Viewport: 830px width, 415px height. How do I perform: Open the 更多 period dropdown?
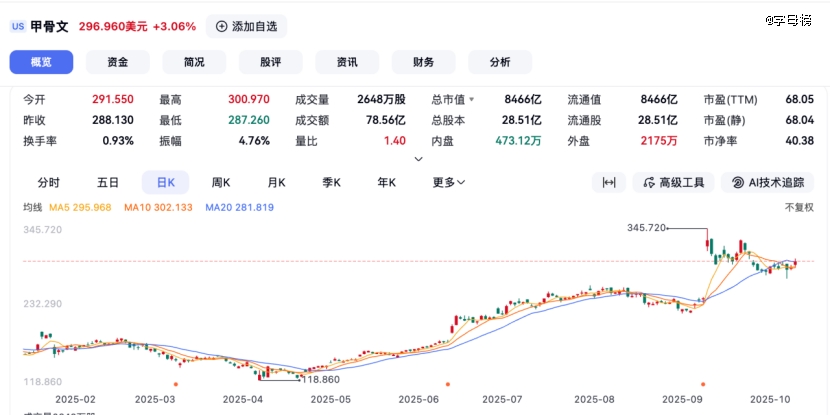coord(449,182)
